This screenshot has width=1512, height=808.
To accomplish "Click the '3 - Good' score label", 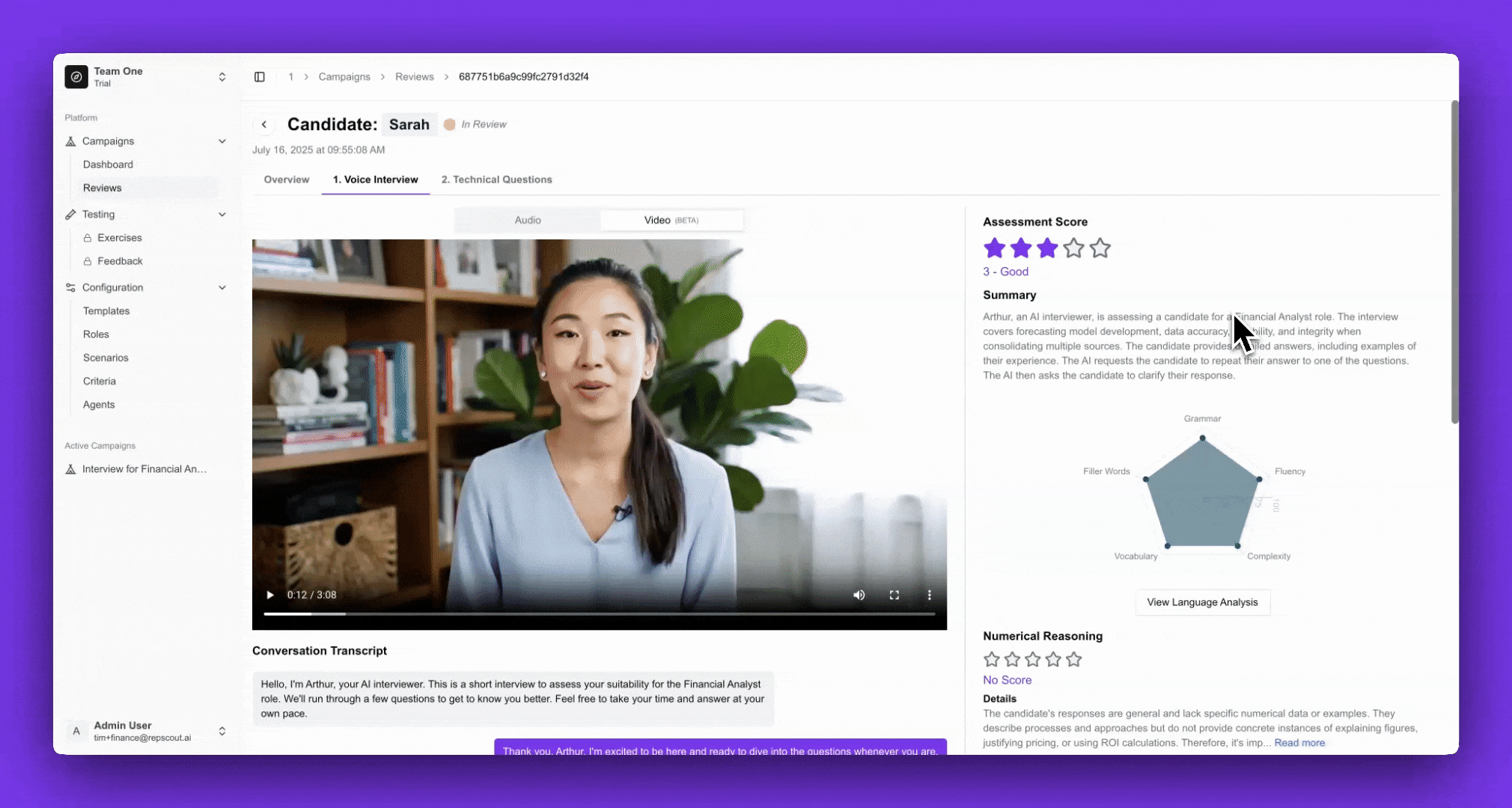I will [x=1006, y=272].
